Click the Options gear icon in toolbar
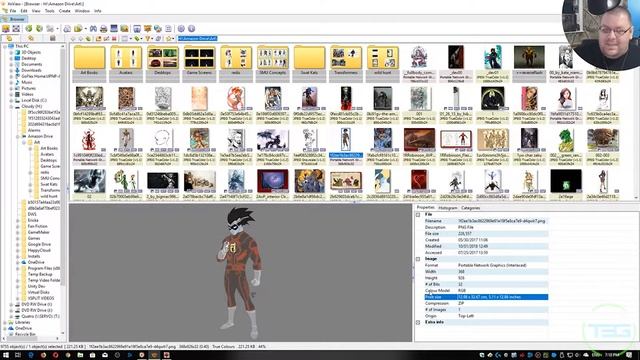Screen dimensions: 640x360 pyautogui.click(x=181, y=29)
